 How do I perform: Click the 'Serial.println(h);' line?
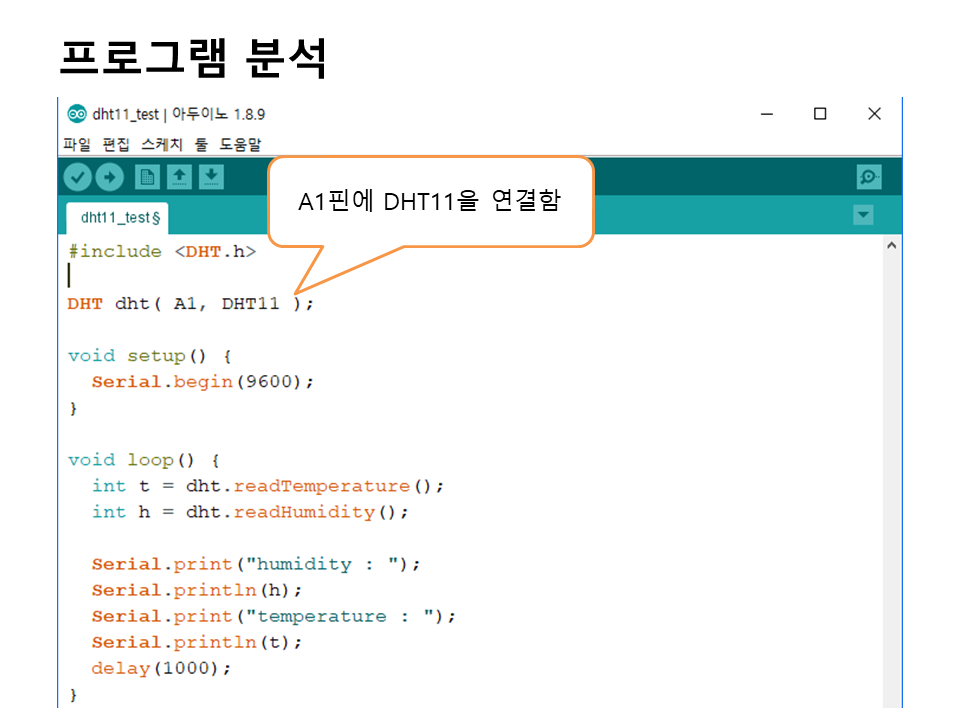click(x=197, y=590)
